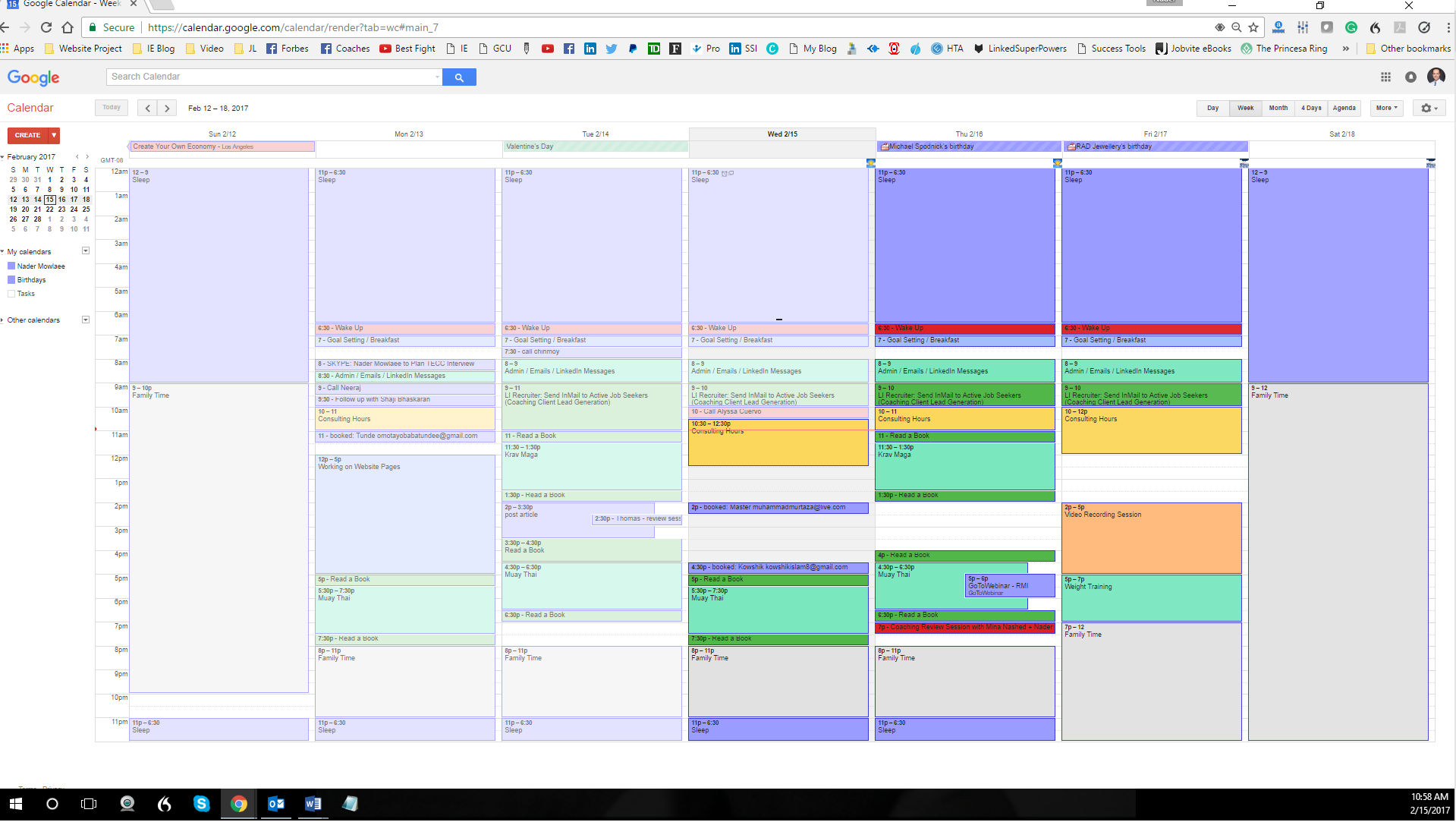Hide the Birthdays calendar
The height and width of the screenshot is (822, 1456).
tap(11, 279)
